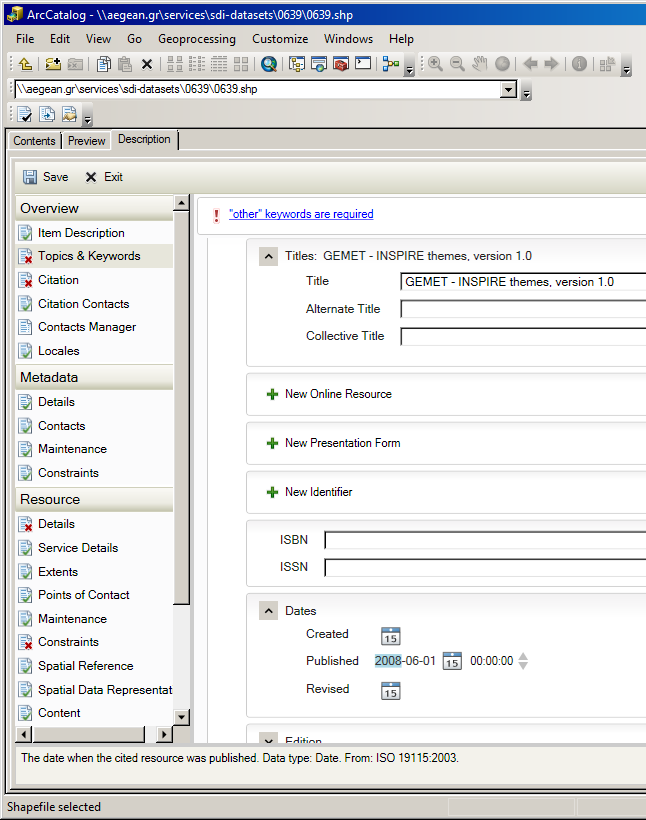Open the File menu
646x820 pixels.
[x=25, y=39]
